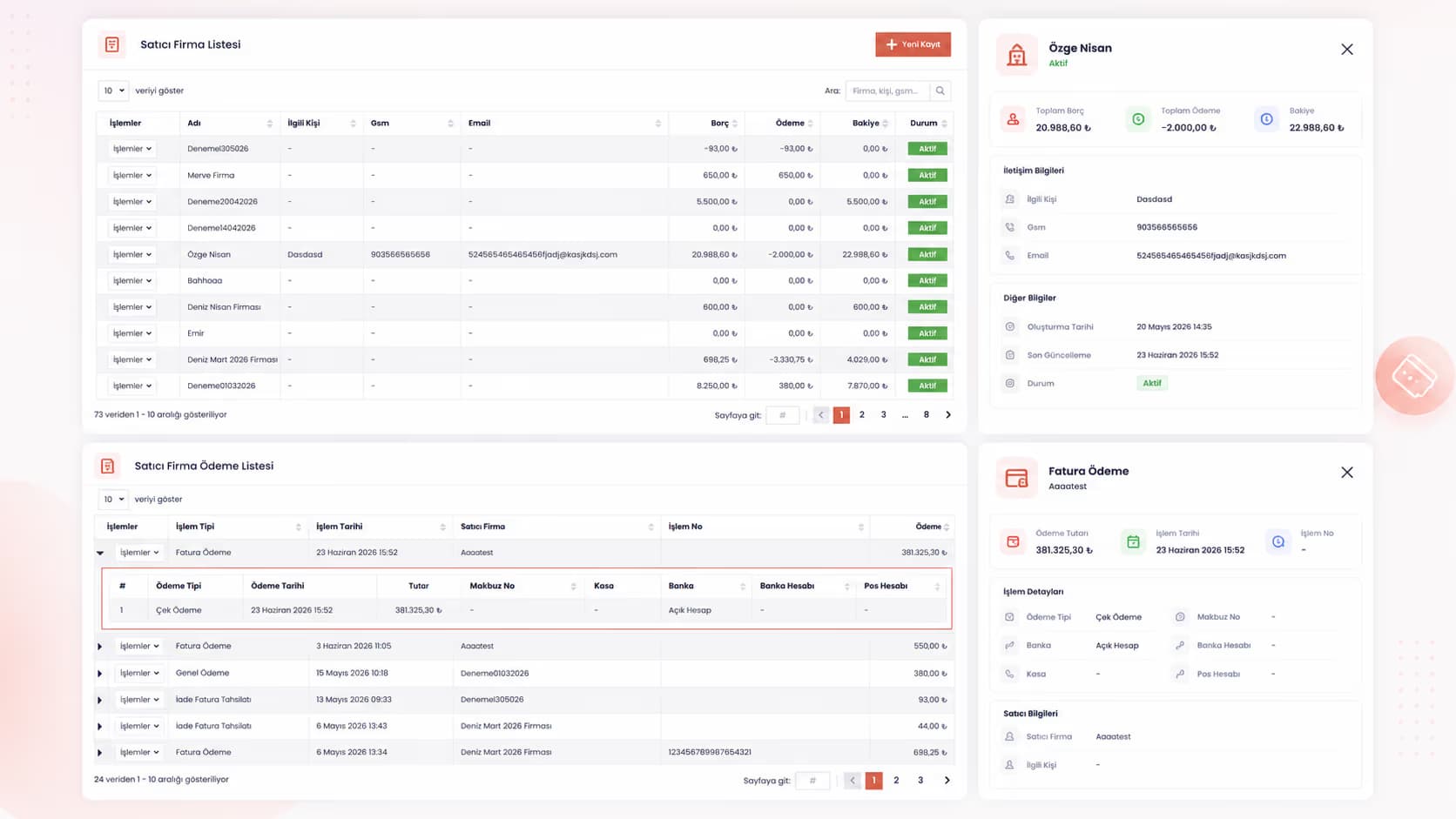Focus the Sayfaya git field in firm list

click(783, 415)
